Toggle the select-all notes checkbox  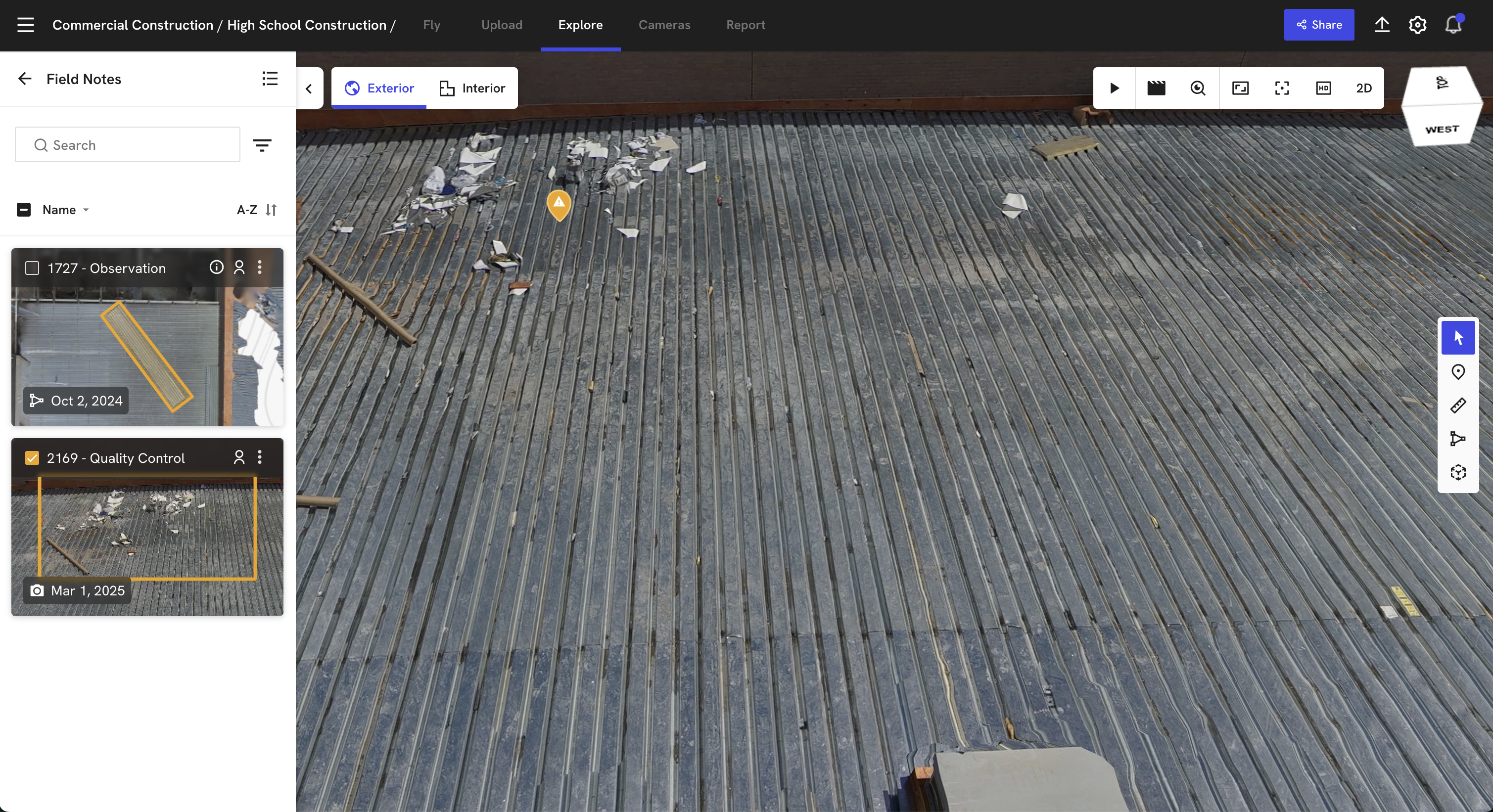click(x=24, y=210)
